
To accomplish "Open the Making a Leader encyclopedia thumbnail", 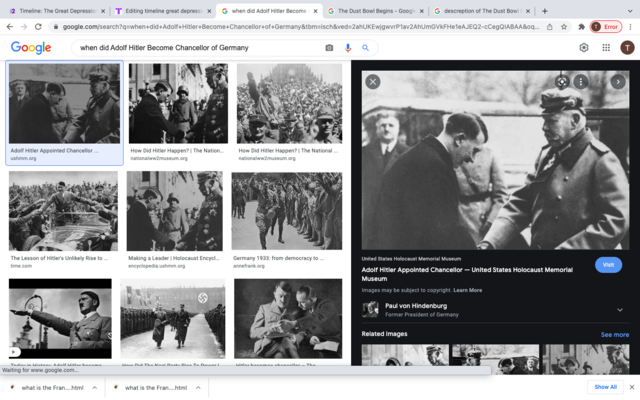I will point(175,211).
